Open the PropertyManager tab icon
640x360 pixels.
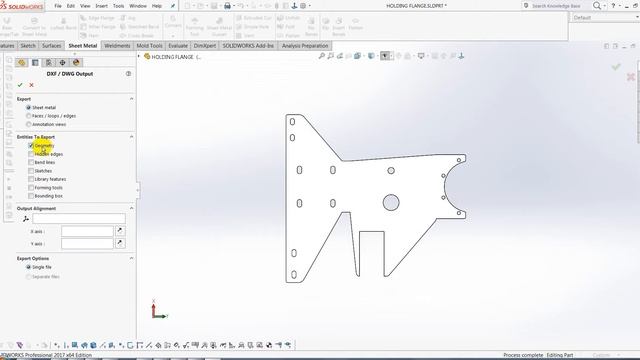(x=35, y=62)
